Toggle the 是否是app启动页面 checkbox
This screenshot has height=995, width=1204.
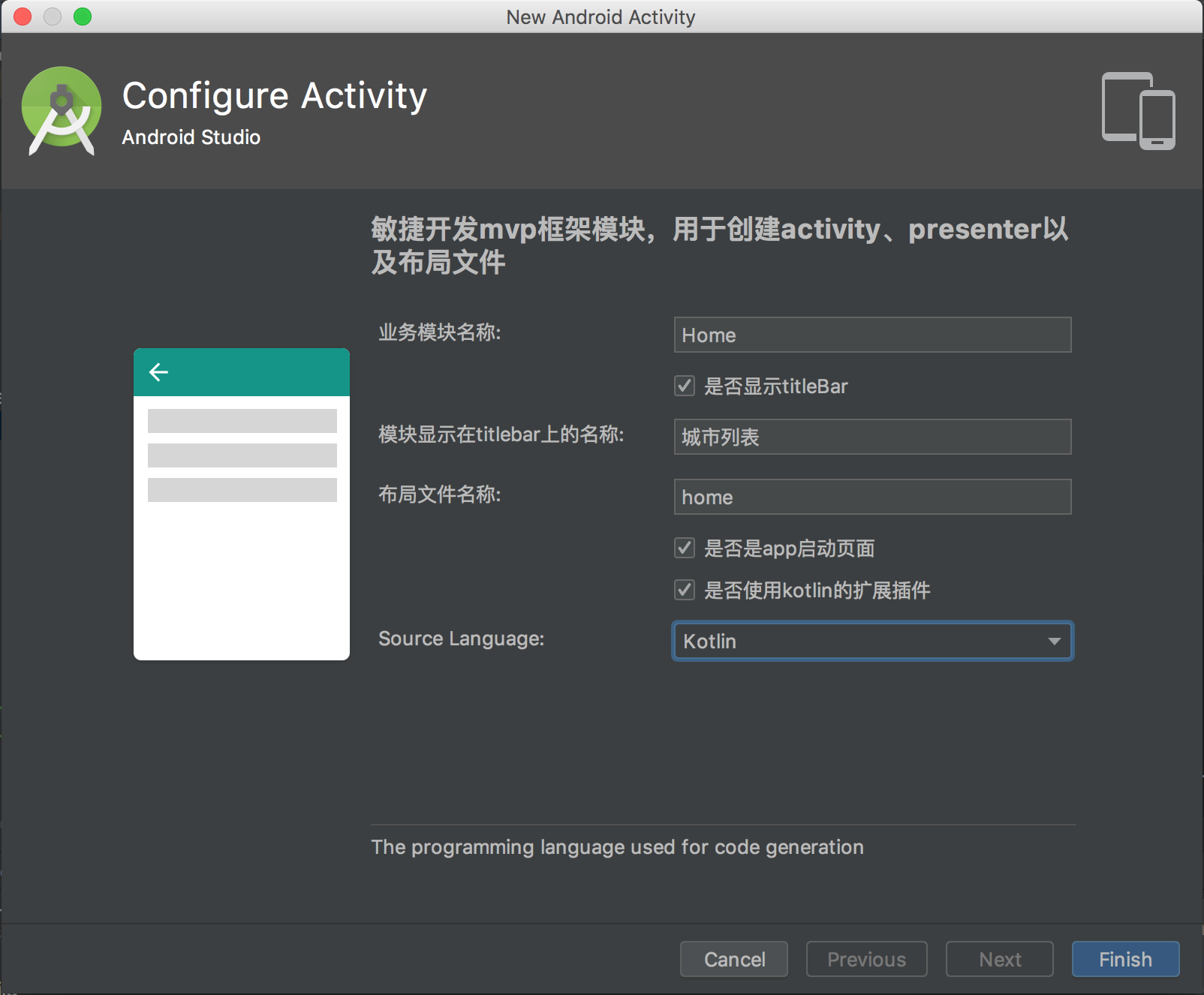pyautogui.click(x=685, y=549)
